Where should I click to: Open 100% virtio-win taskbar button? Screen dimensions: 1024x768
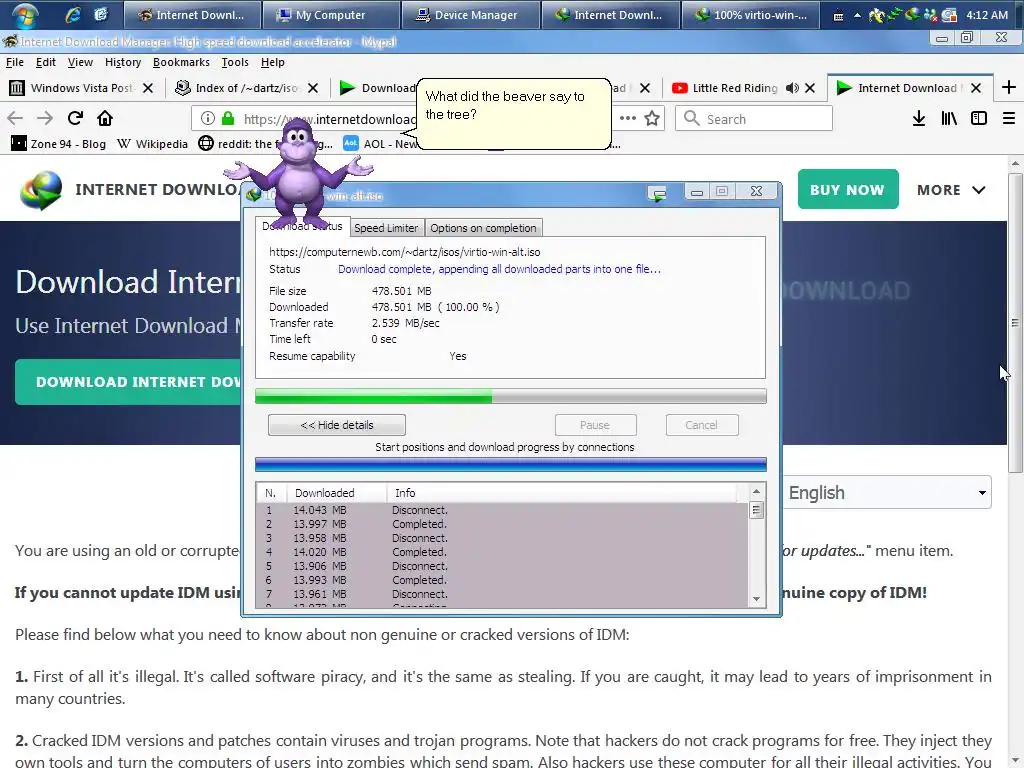[x=750, y=14]
